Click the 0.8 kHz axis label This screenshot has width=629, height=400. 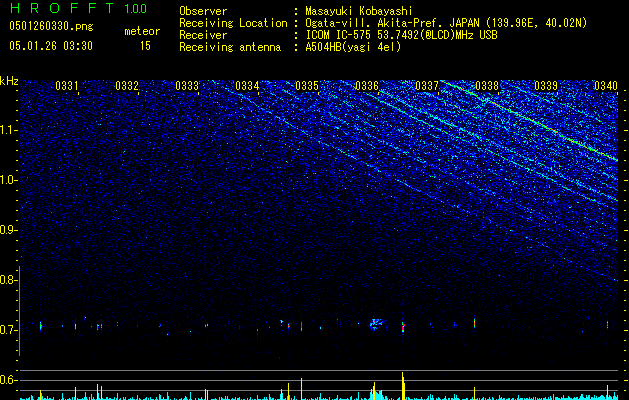(8, 280)
